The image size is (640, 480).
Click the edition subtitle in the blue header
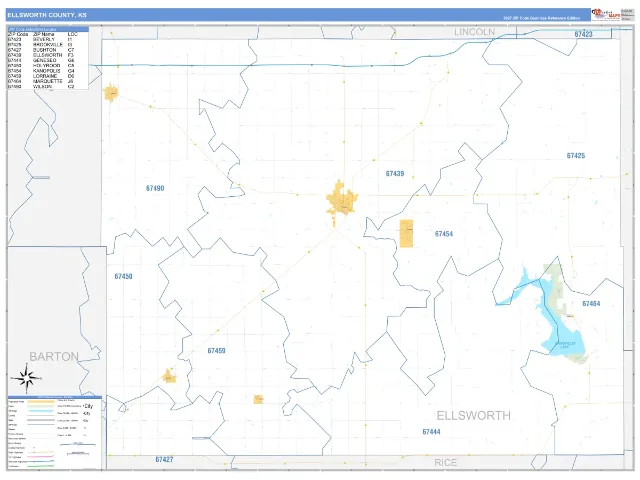(541, 18)
